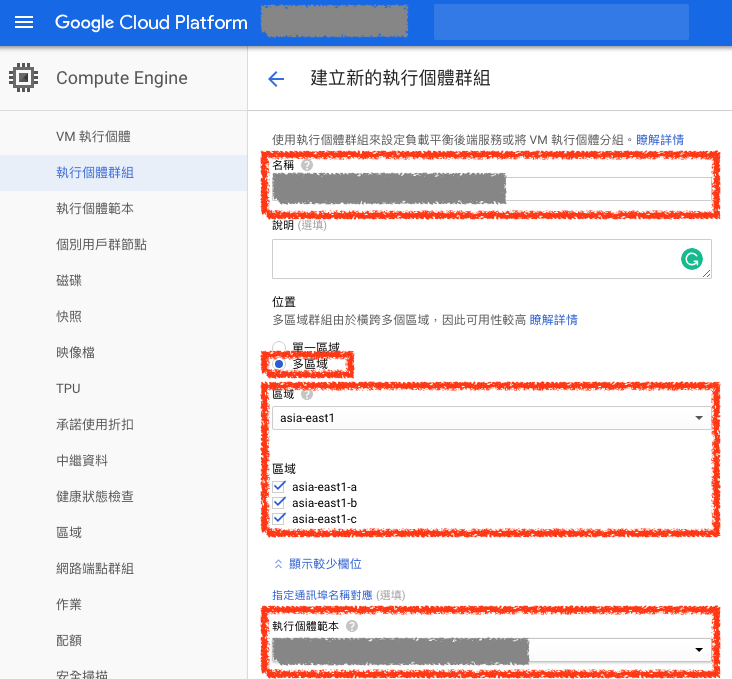Uncheck the asia-east1-b checkbox
The width and height of the screenshot is (732, 679).
tap(280, 503)
